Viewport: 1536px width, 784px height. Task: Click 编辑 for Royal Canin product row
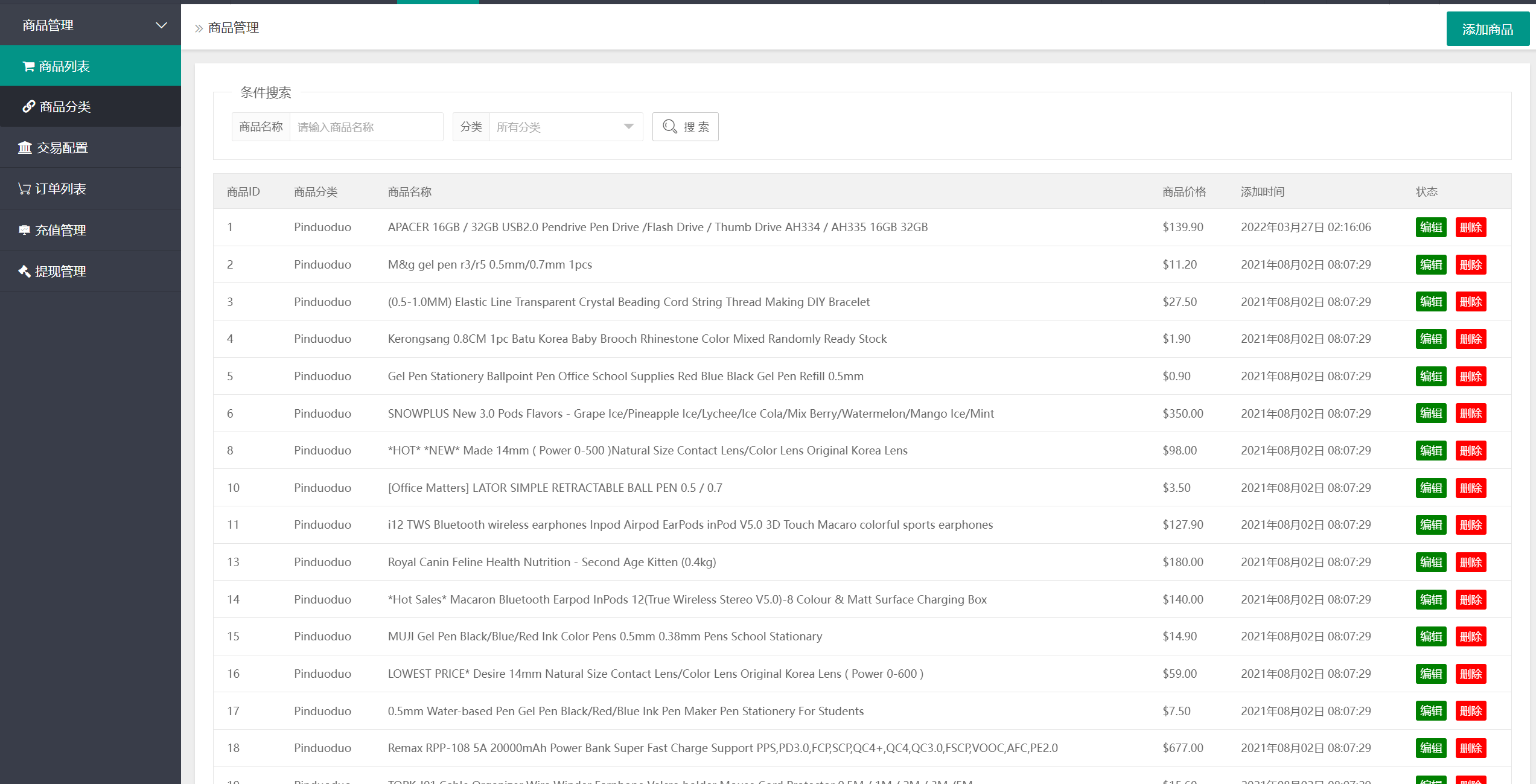[1430, 563]
